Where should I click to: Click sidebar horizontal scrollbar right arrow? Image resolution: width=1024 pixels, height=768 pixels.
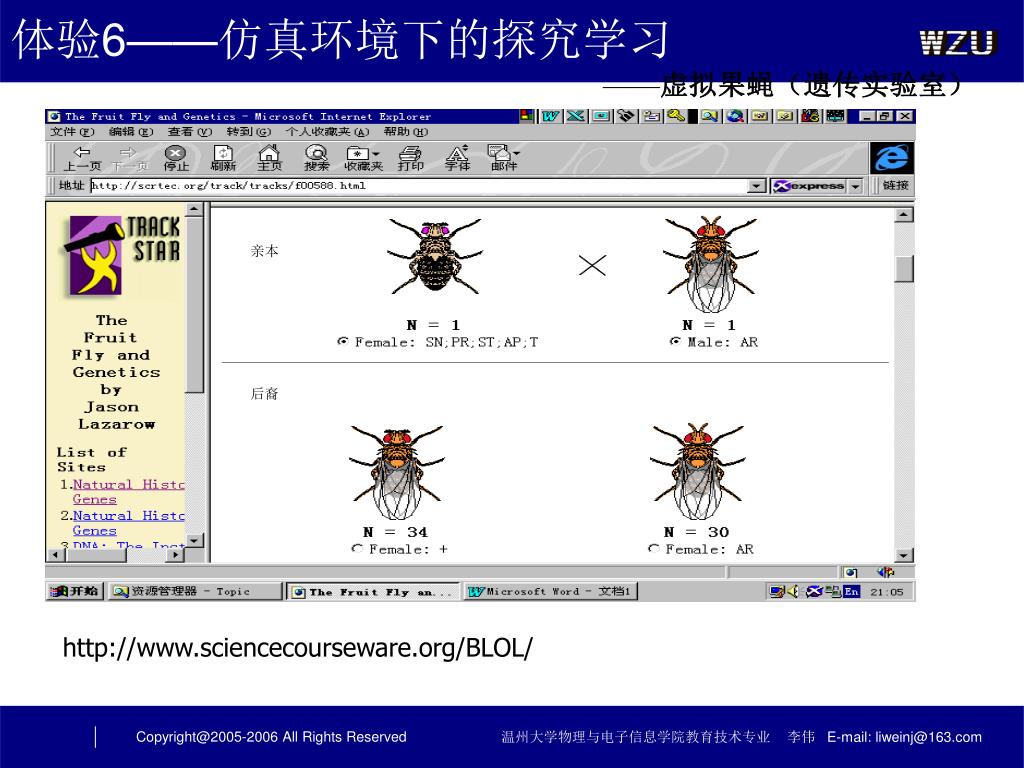click(174, 555)
